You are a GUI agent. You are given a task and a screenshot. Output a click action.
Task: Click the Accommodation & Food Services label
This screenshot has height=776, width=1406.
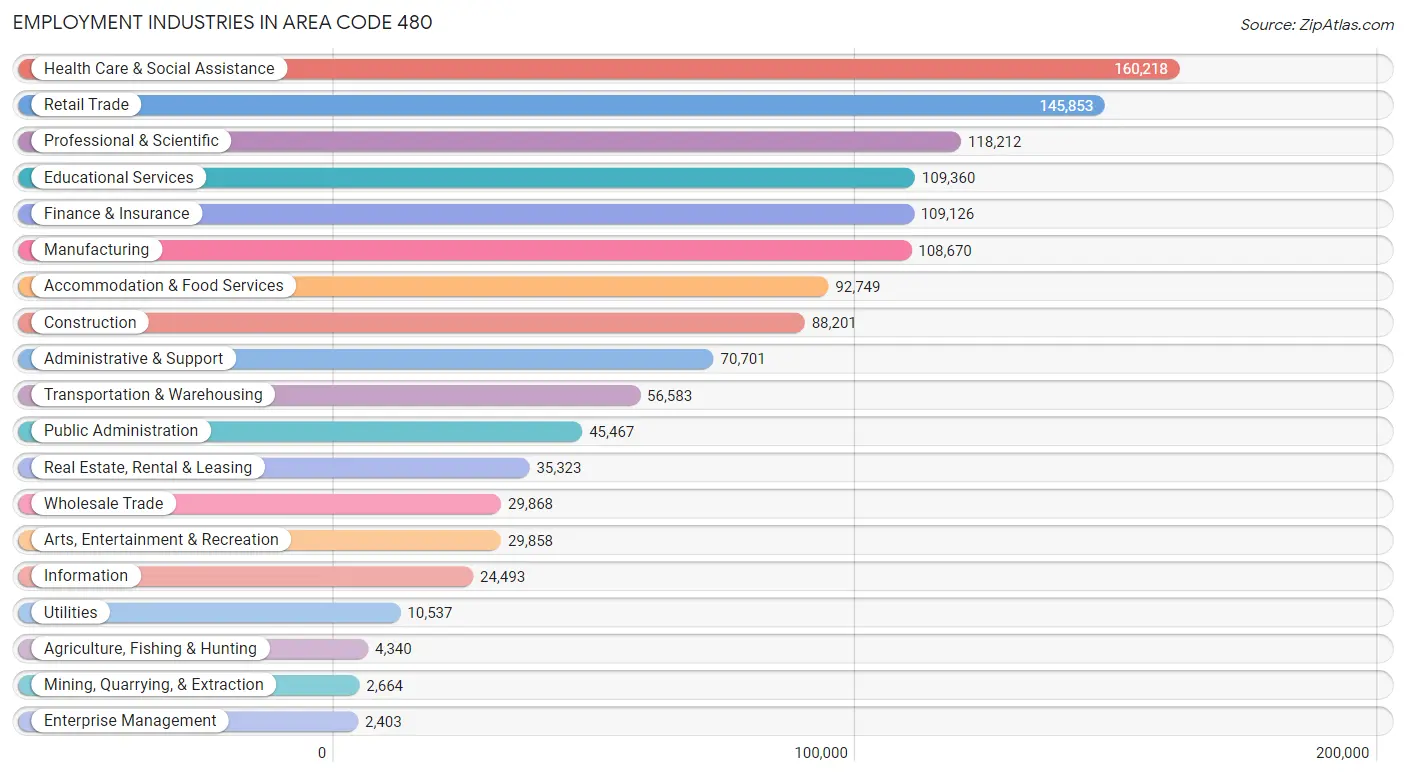pyautogui.click(x=164, y=285)
